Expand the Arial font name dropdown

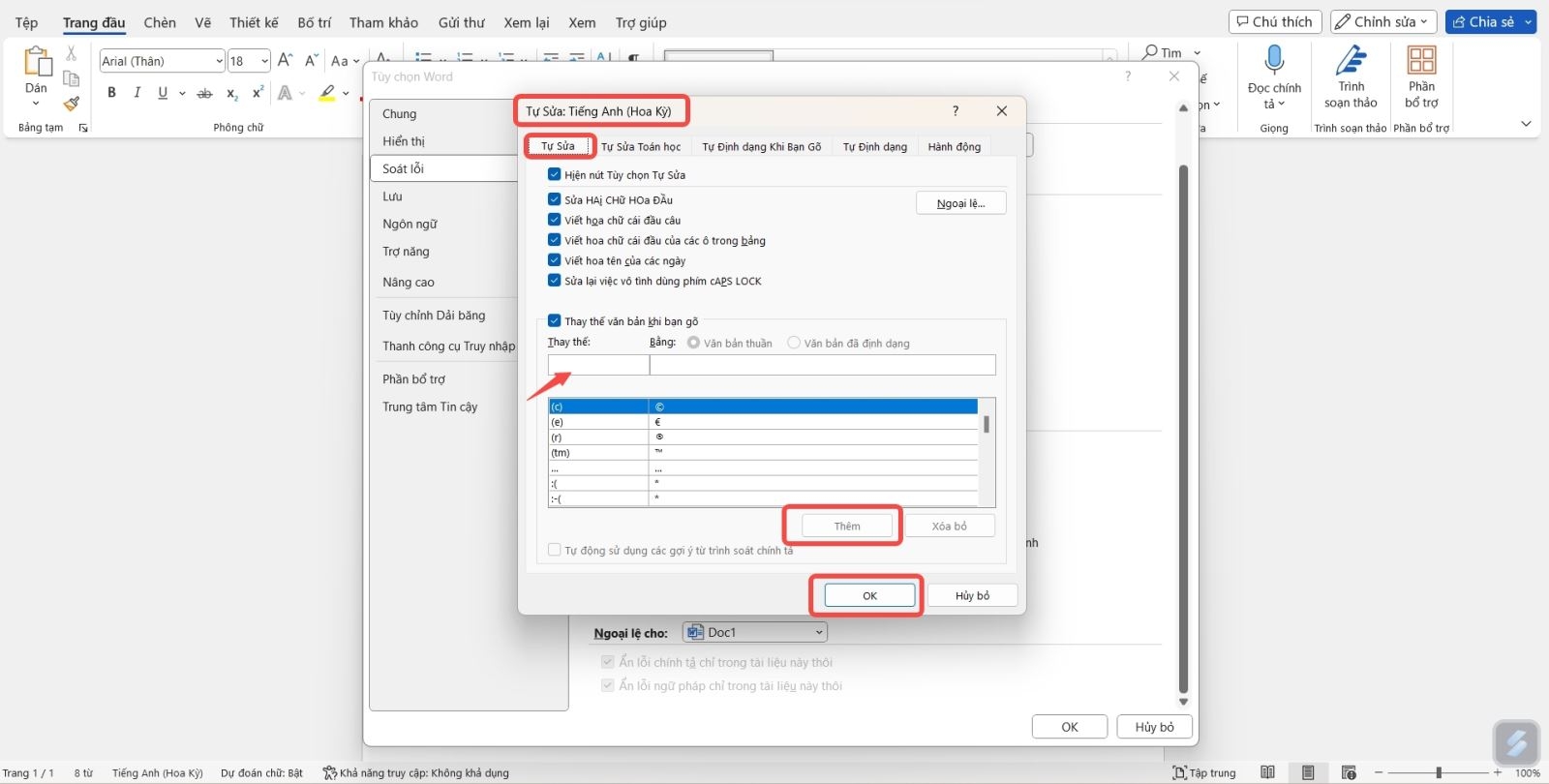click(219, 61)
